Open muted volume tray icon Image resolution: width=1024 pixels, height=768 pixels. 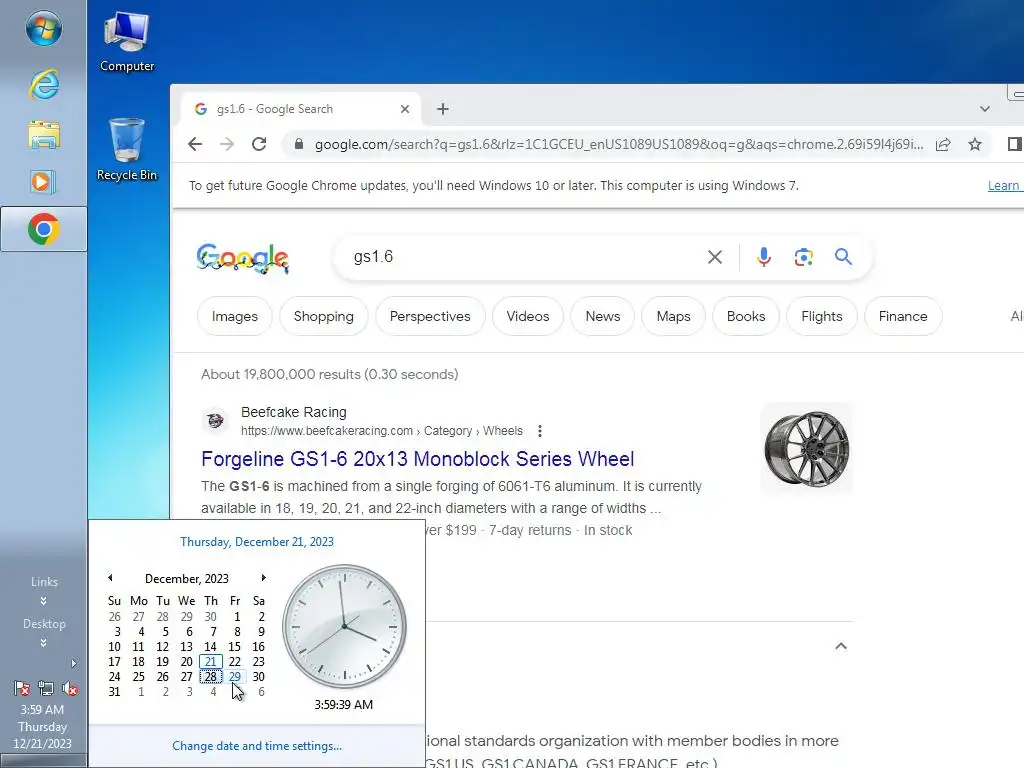pyautogui.click(x=70, y=688)
